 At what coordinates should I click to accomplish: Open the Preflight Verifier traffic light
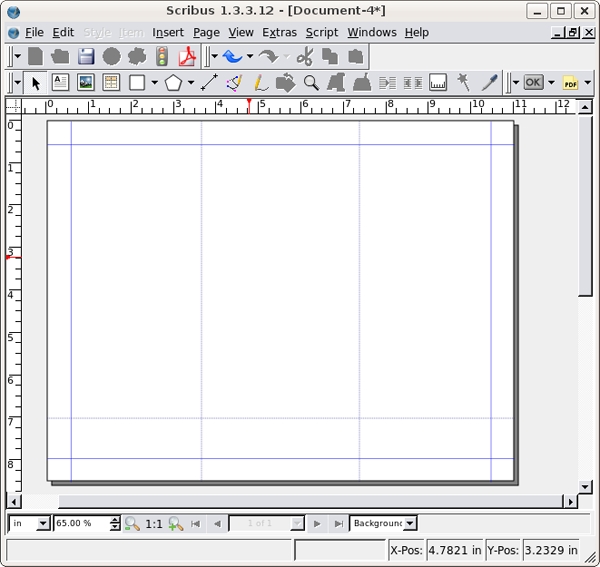click(x=161, y=57)
